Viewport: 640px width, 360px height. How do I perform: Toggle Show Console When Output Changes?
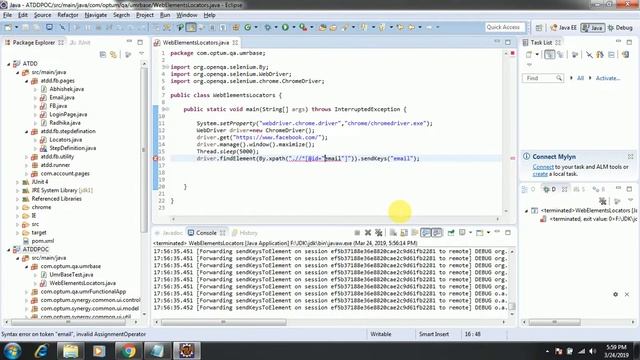click(426, 233)
